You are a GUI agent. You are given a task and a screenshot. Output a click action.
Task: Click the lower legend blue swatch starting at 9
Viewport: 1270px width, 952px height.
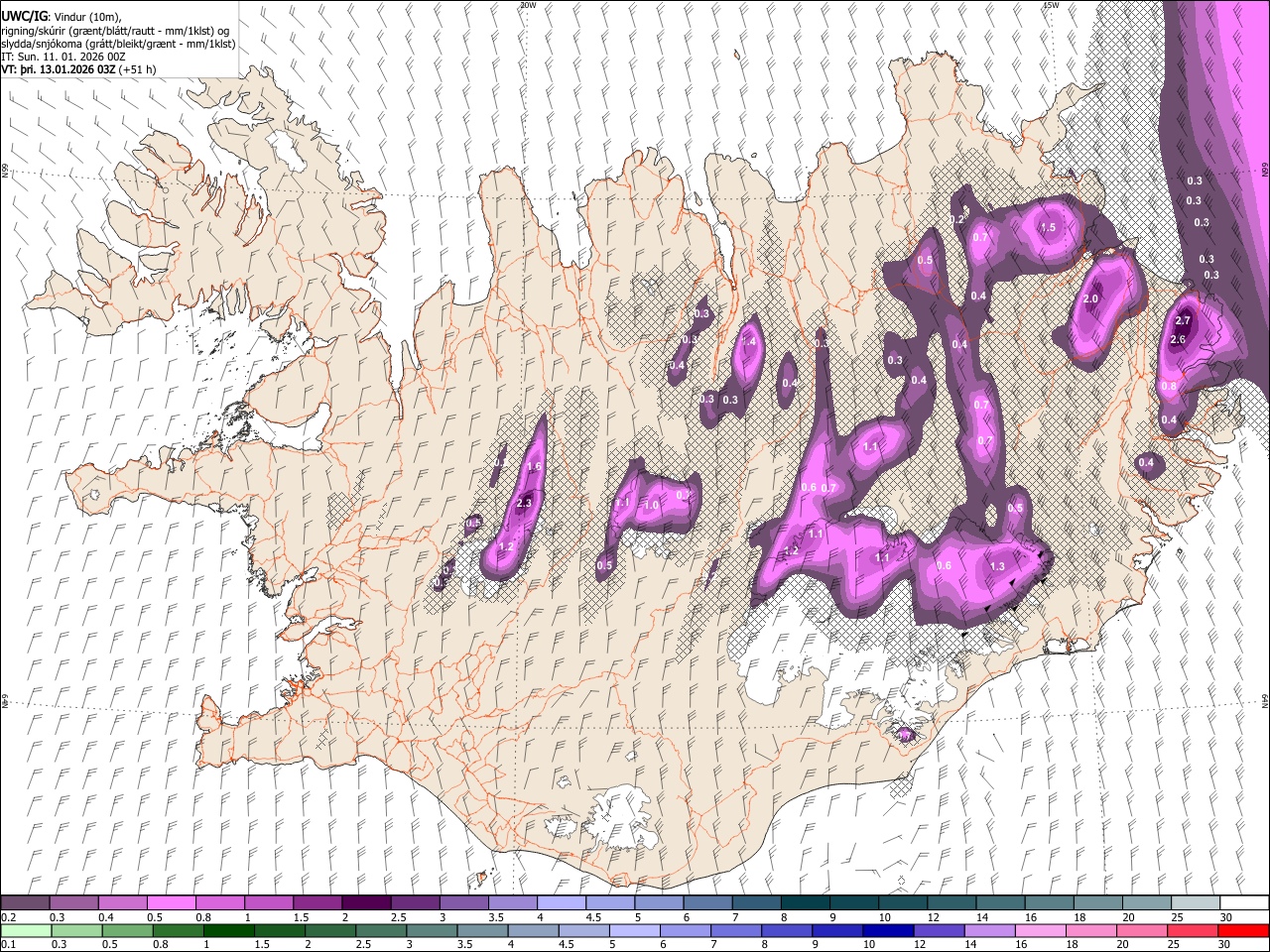click(x=836, y=931)
